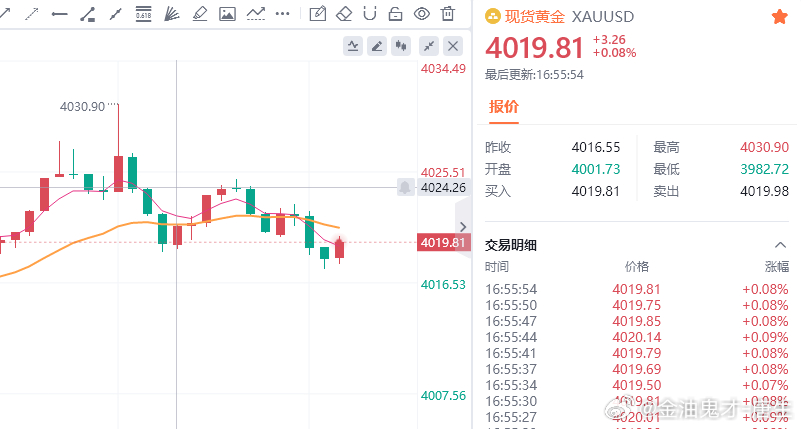
Task: Open the indicators wave-line button
Action: pyautogui.click(x=353, y=46)
